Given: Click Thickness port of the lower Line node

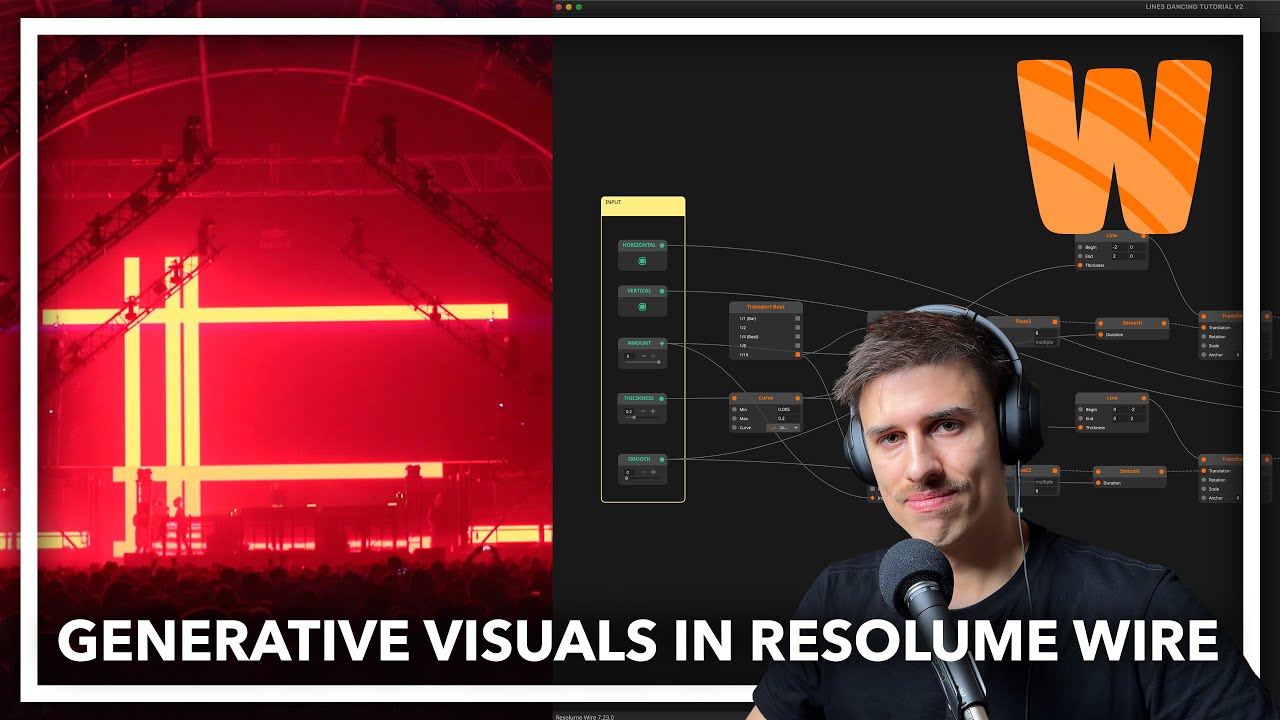Looking at the screenshot, I should click(1080, 428).
